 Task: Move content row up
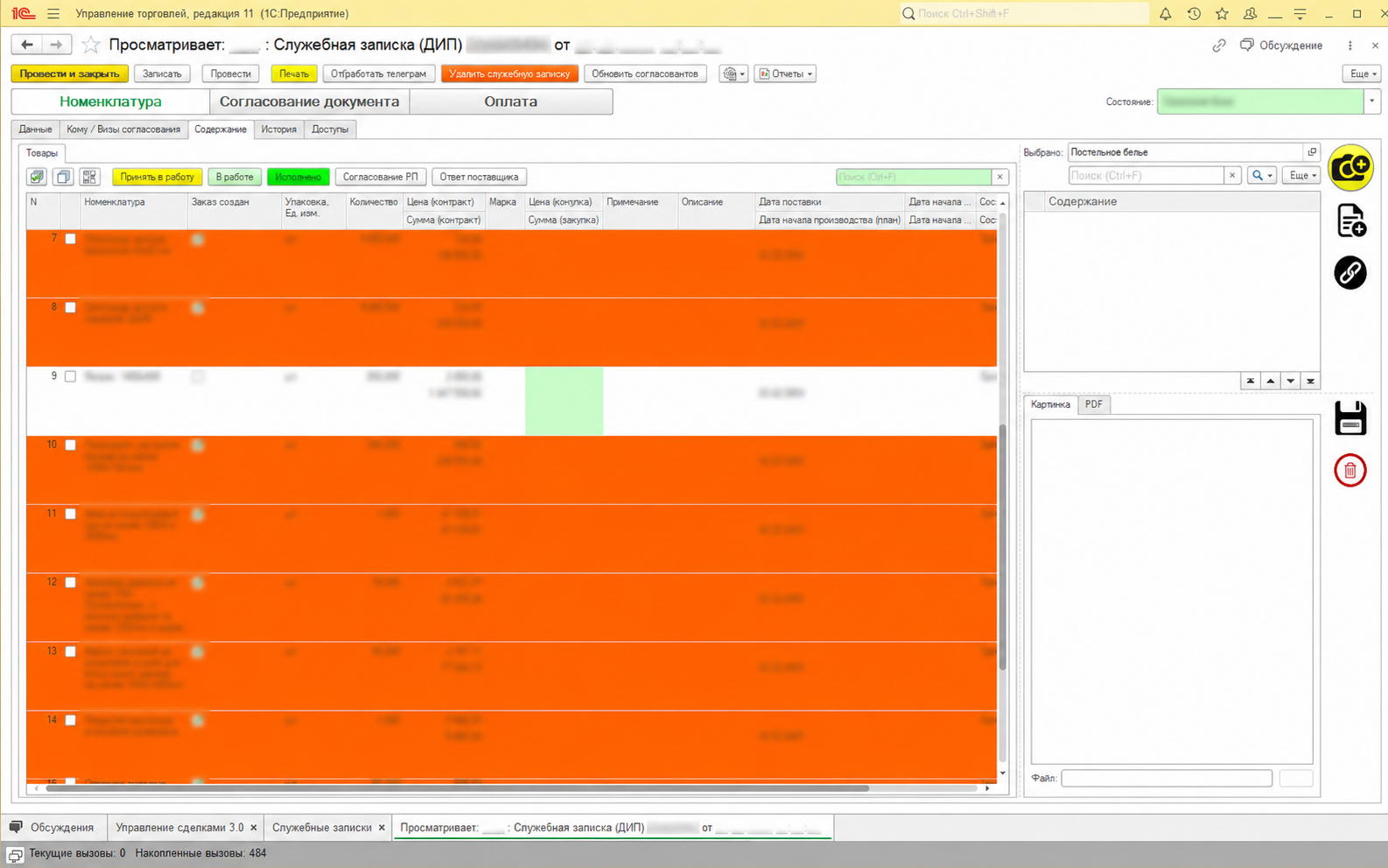(1271, 381)
